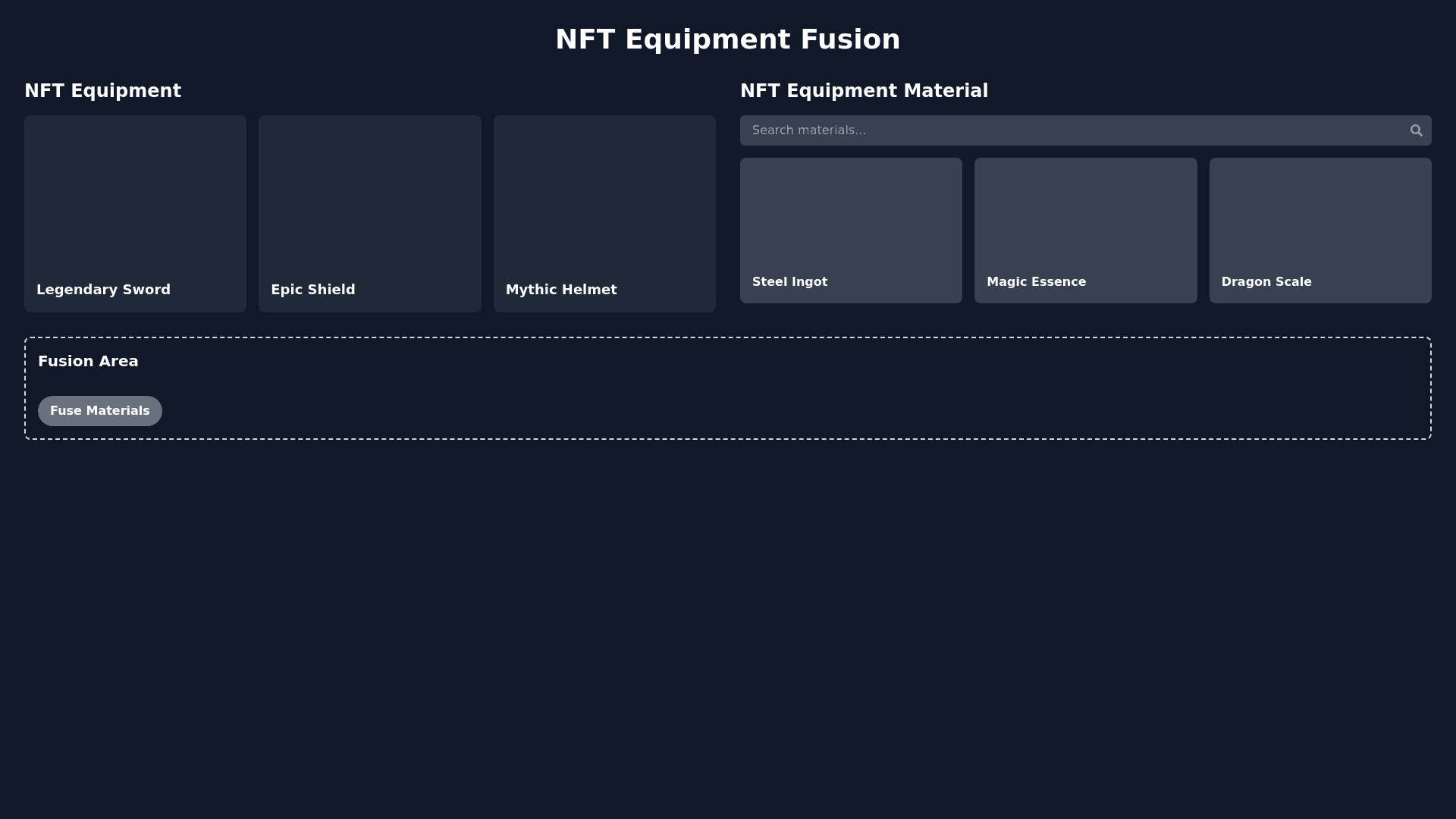Image resolution: width=1456 pixels, height=819 pixels.
Task: Click the Steel Ingot name label
Action: 789,282
